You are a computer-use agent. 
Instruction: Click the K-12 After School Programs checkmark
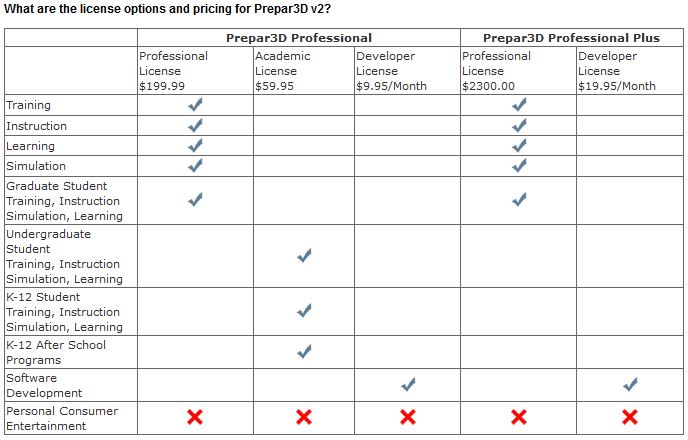click(304, 351)
